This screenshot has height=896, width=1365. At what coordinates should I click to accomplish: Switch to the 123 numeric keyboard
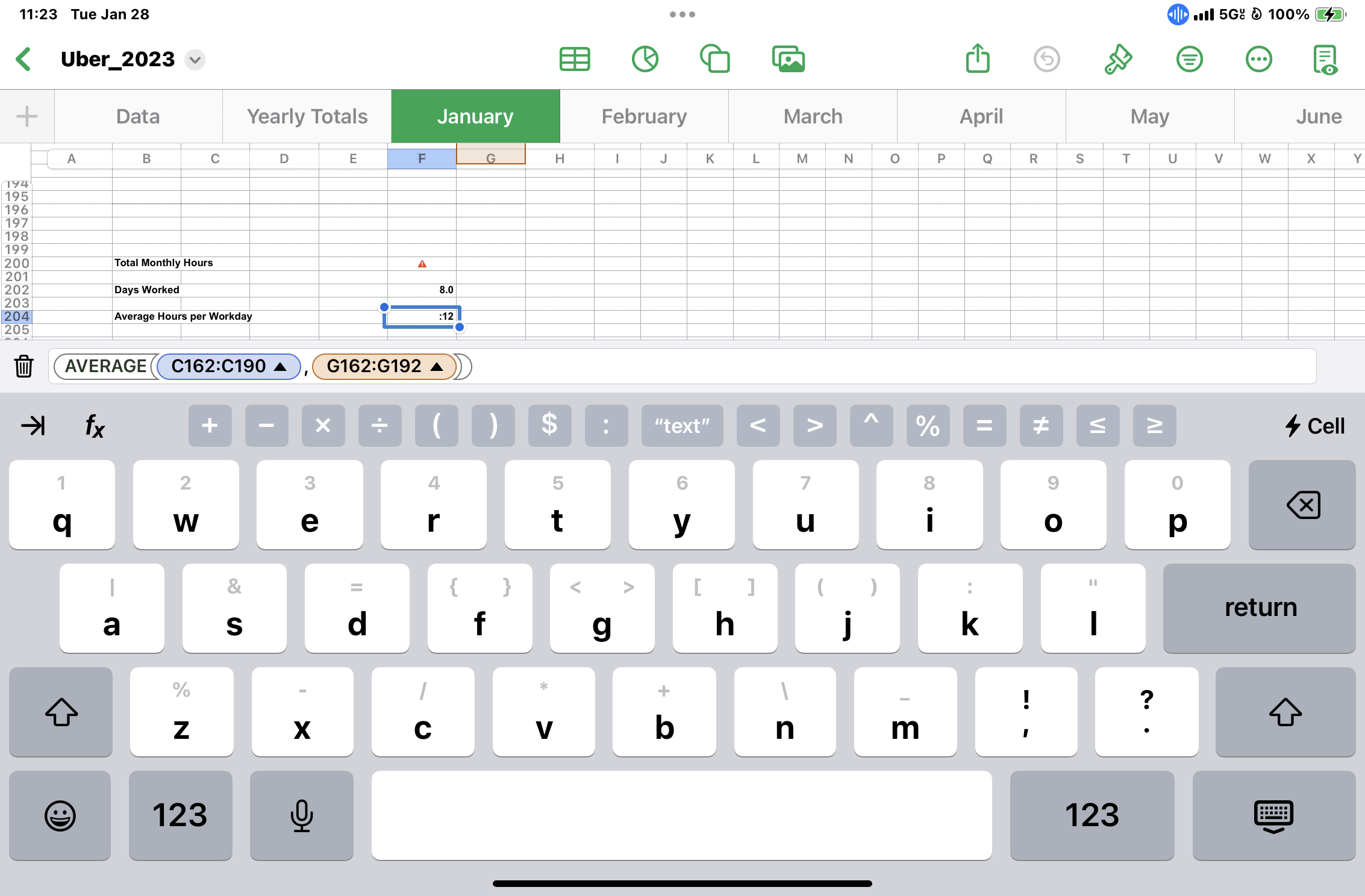tap(180, 815)
